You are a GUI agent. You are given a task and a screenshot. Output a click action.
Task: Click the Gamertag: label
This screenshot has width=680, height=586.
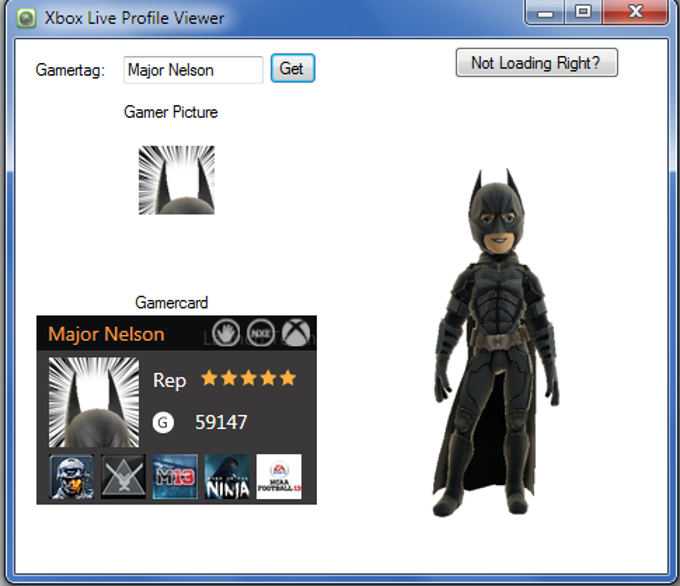70,70
